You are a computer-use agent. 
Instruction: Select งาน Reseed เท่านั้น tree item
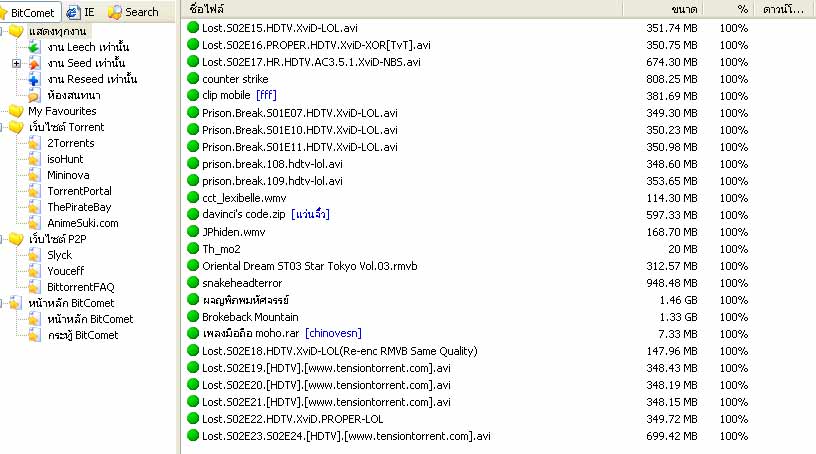point(92,80)
